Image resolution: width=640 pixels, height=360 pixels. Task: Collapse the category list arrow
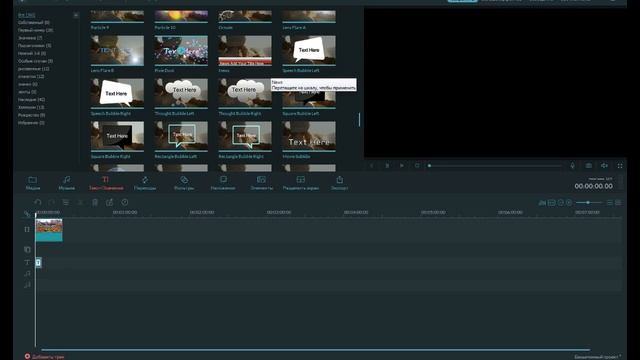pyautogui.click(x=76, y=15)
